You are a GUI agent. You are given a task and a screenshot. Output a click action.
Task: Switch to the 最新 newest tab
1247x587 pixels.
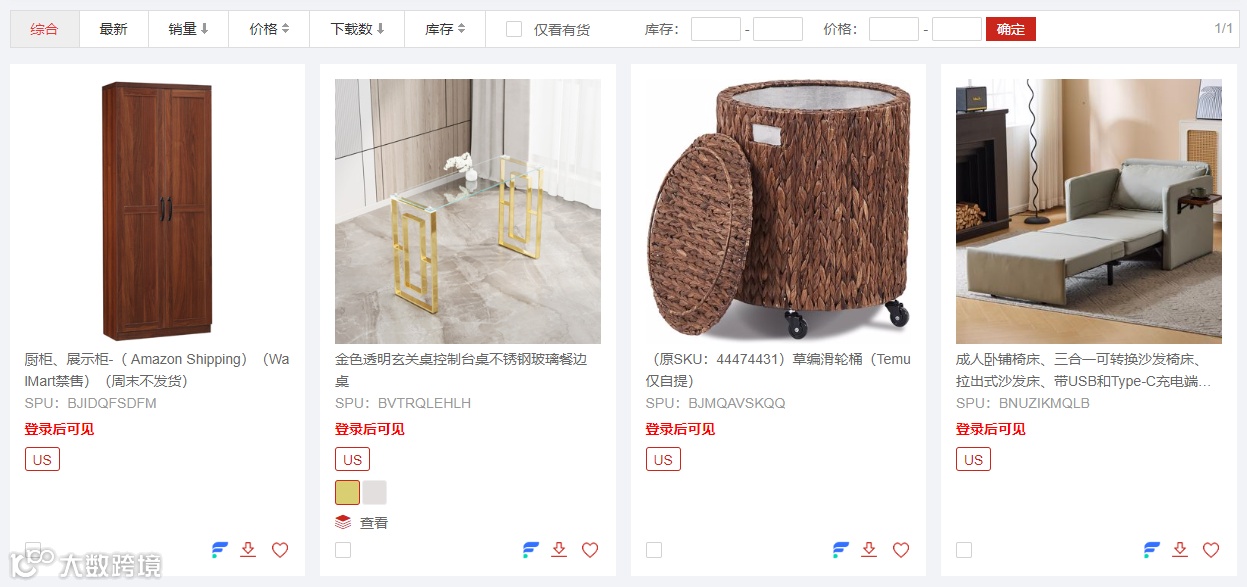[114, 29]
